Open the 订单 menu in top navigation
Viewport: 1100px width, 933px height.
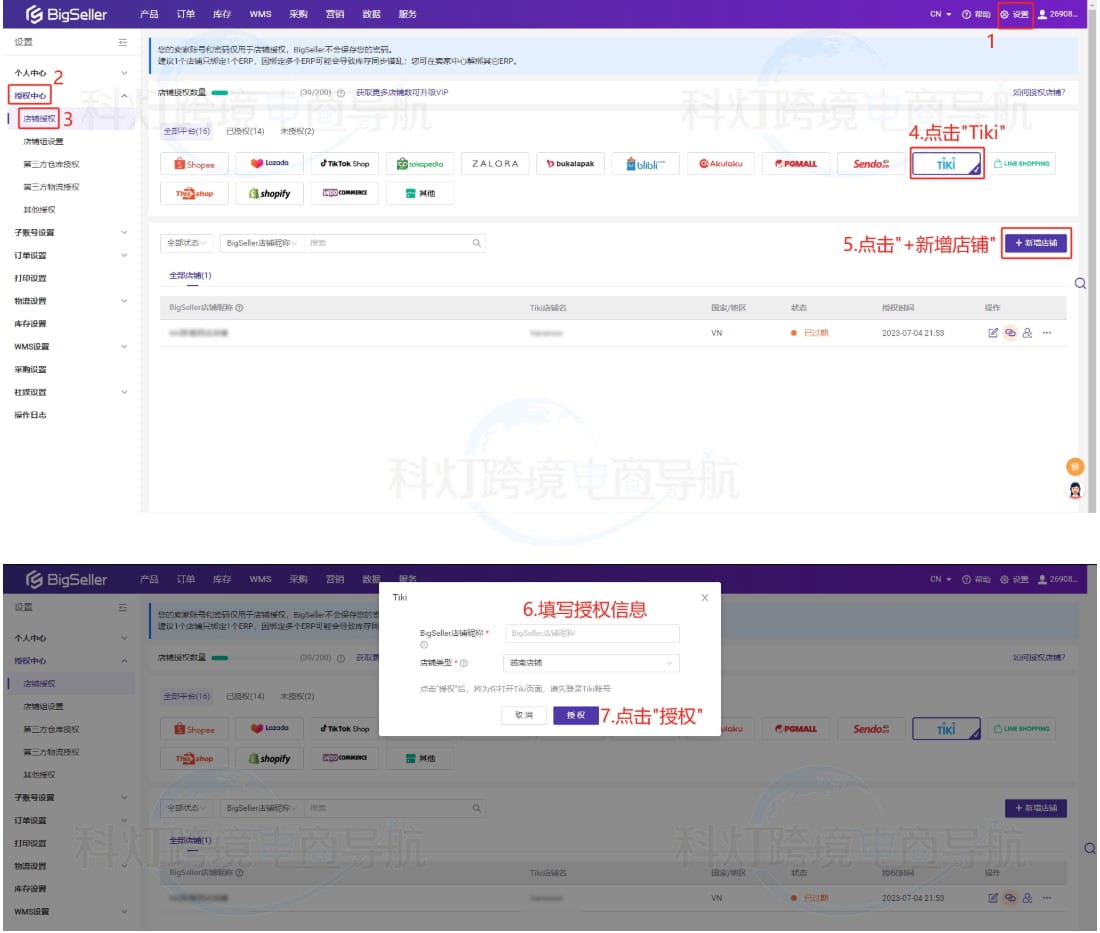click(x=185, y=14)
